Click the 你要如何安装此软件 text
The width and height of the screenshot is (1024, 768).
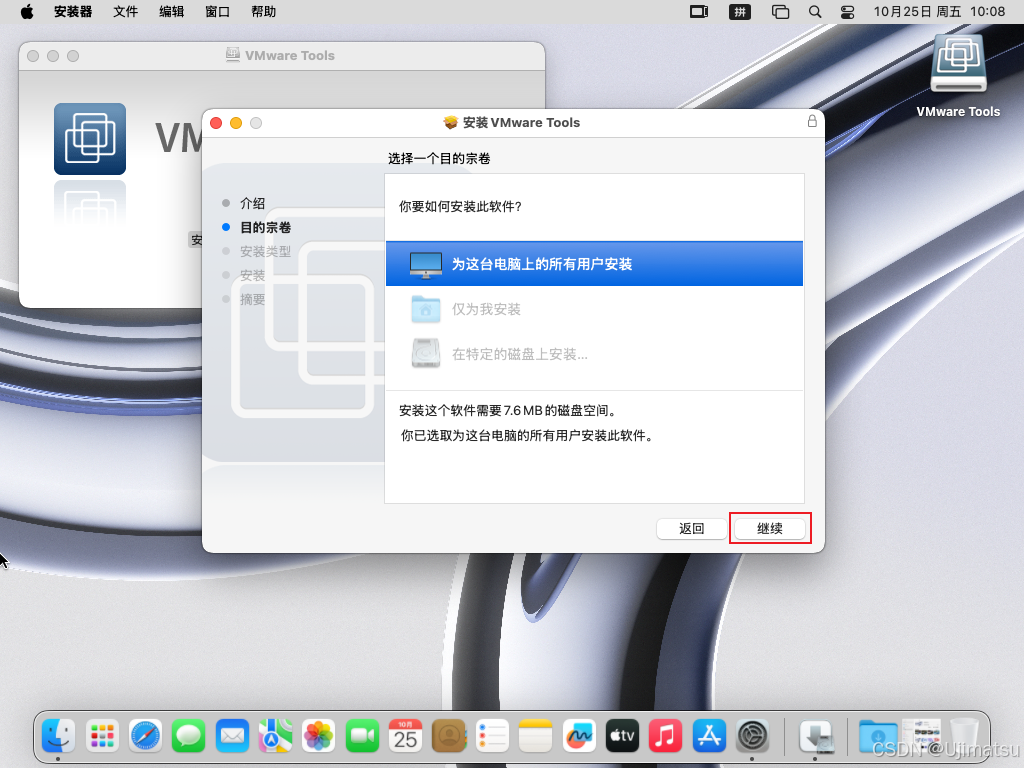pos(460,206)
